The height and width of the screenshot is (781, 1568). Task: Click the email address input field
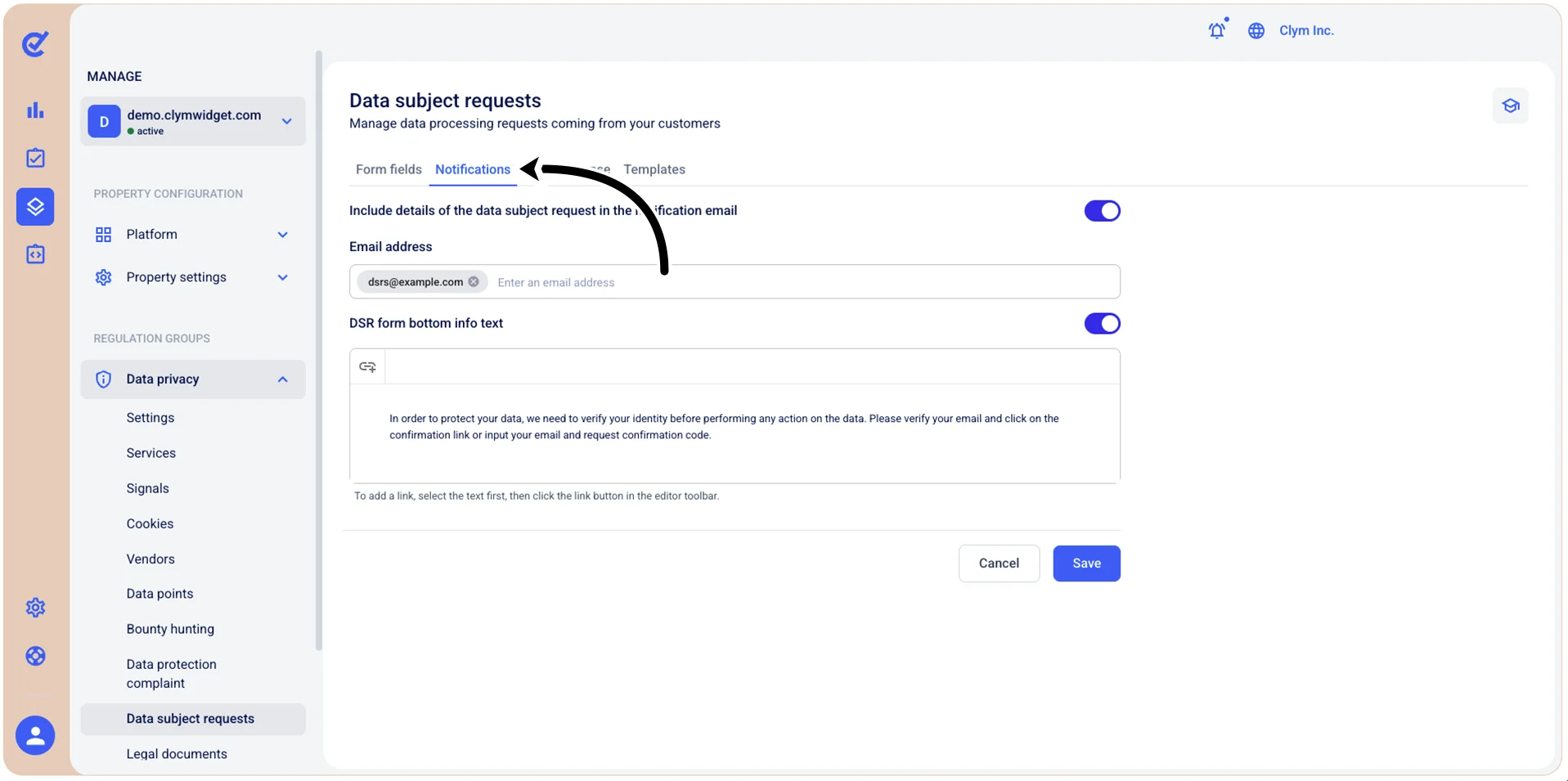point(735,282)
